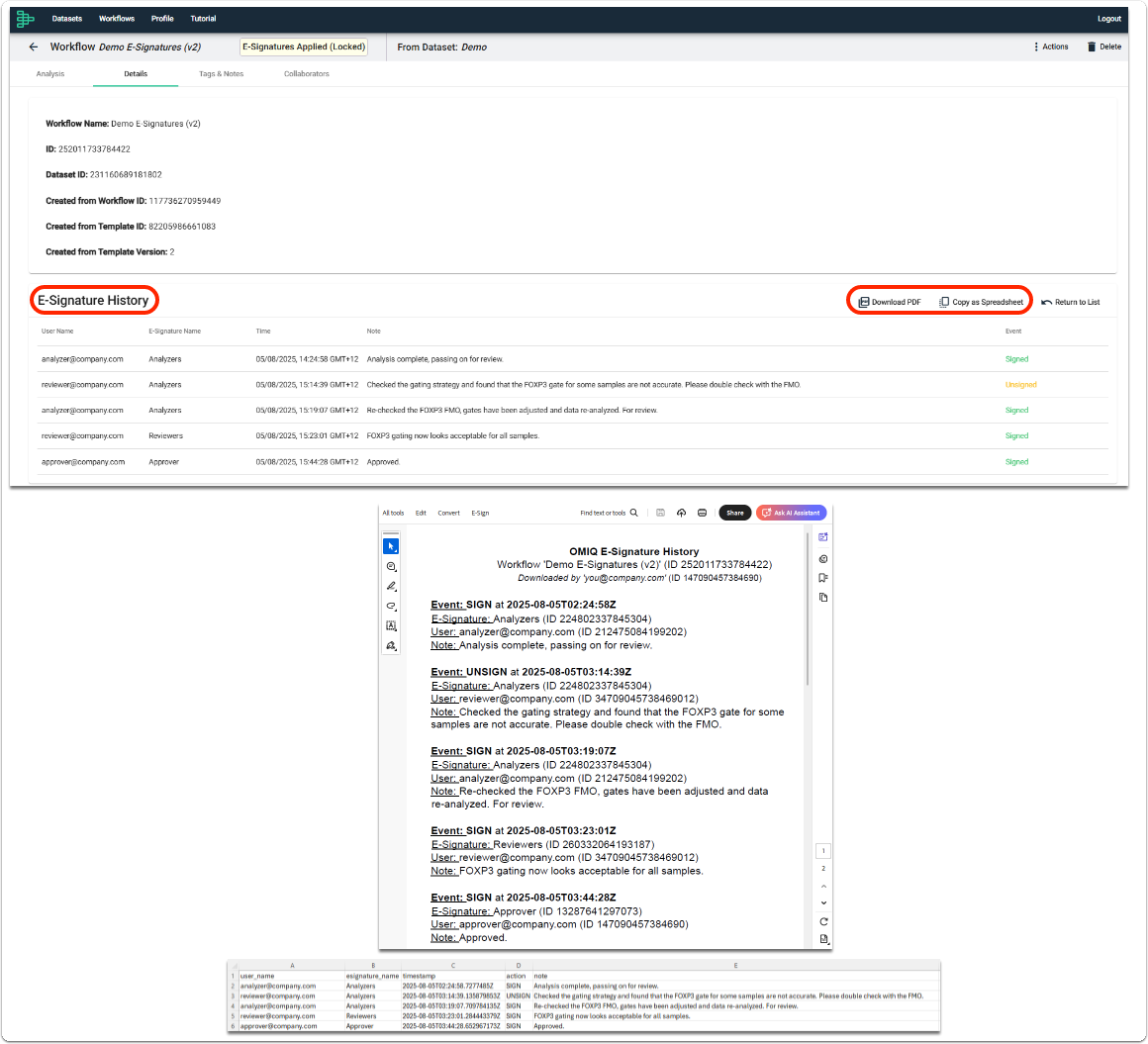Click the search magnifier in PDF toolbar

(634, 514)
